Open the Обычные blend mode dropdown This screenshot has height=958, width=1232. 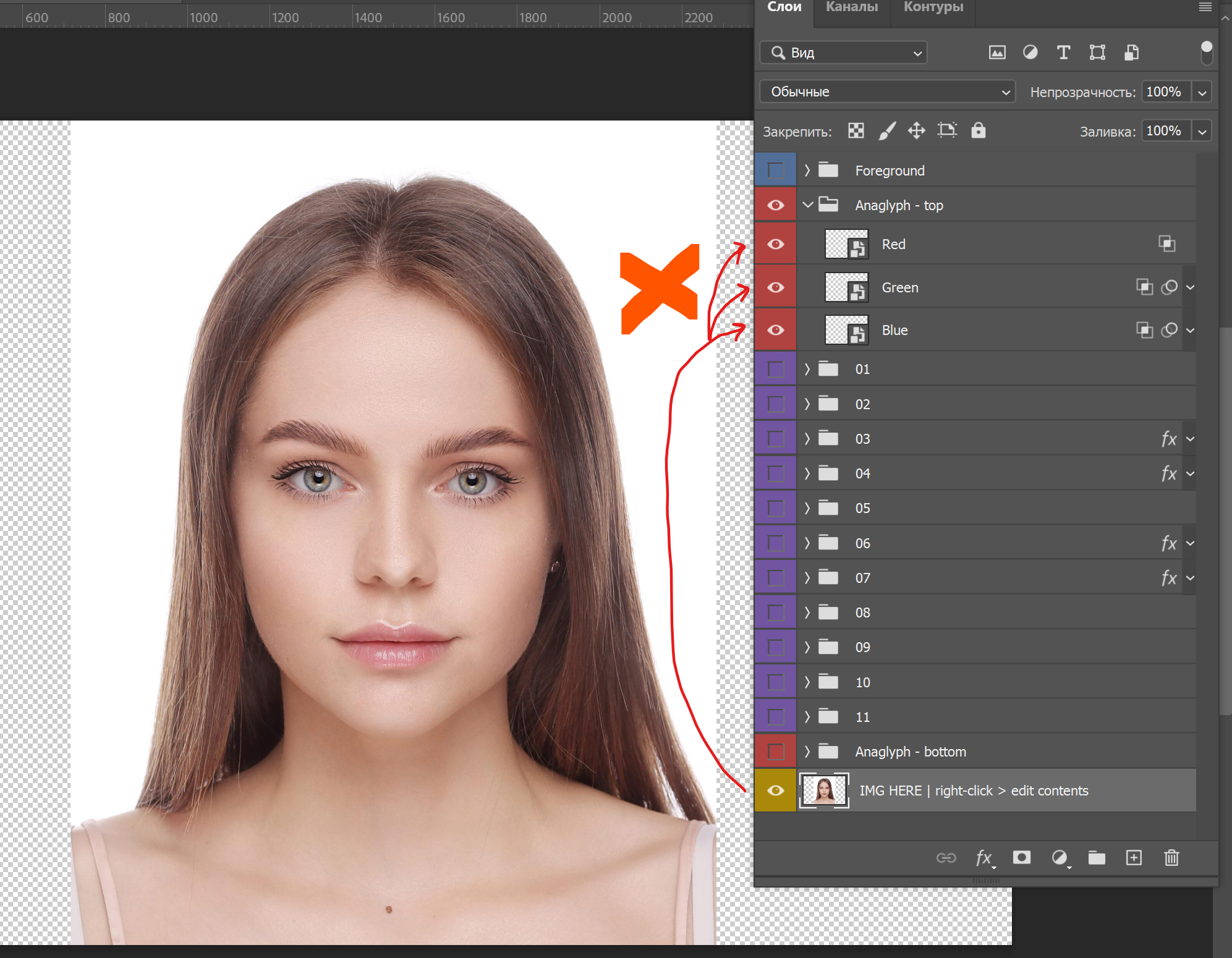[x=886, y=91]
